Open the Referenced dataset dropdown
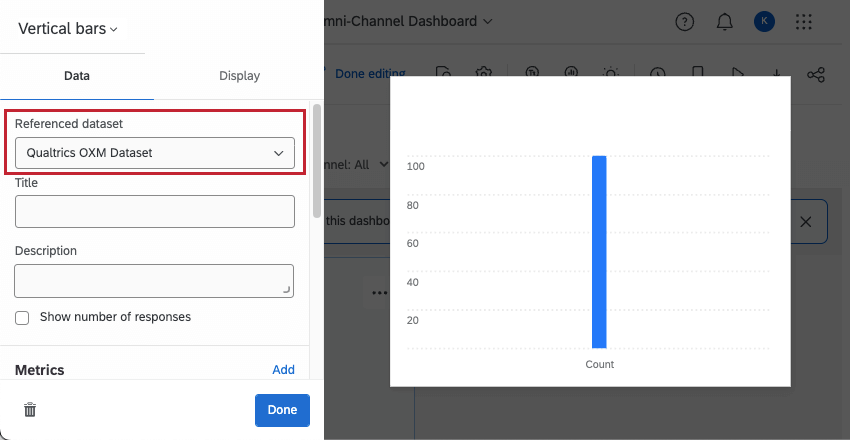 coord(155,153)
